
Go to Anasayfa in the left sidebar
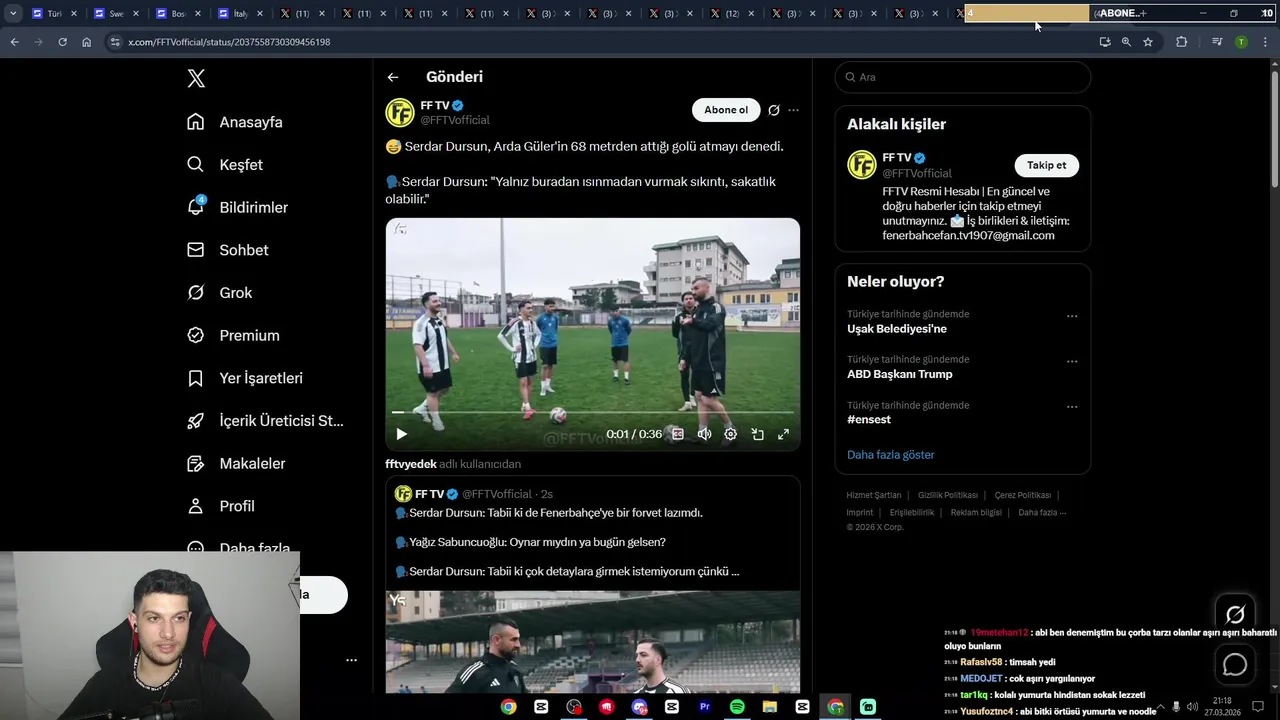coord(235,122)
